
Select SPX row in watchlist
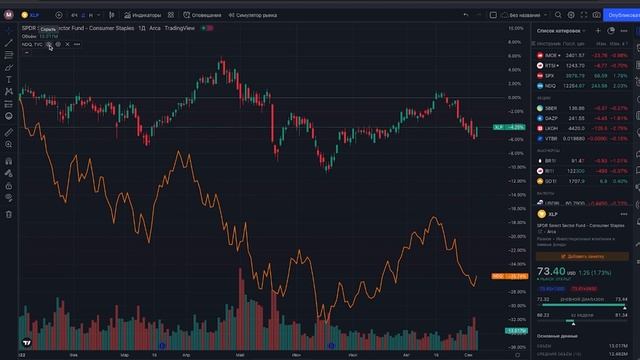click(x=582, y=76)
